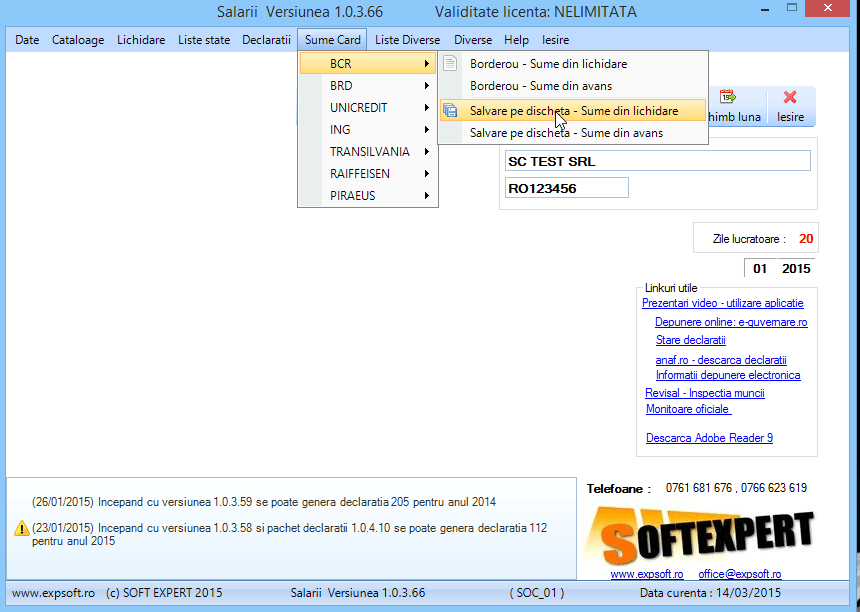Open Revisal - Inspectia muncii link
This screenshot has width=860, height=612.
point(705,393)
